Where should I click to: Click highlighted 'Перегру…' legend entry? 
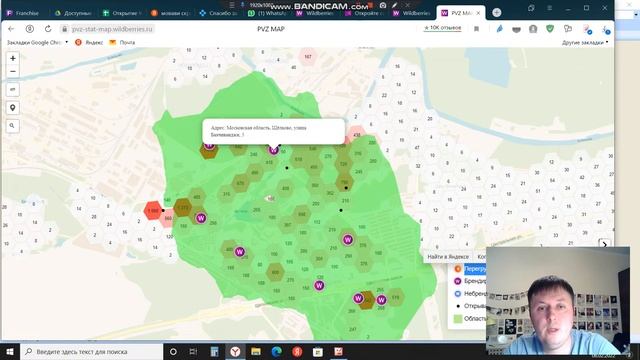pos(475,269)
